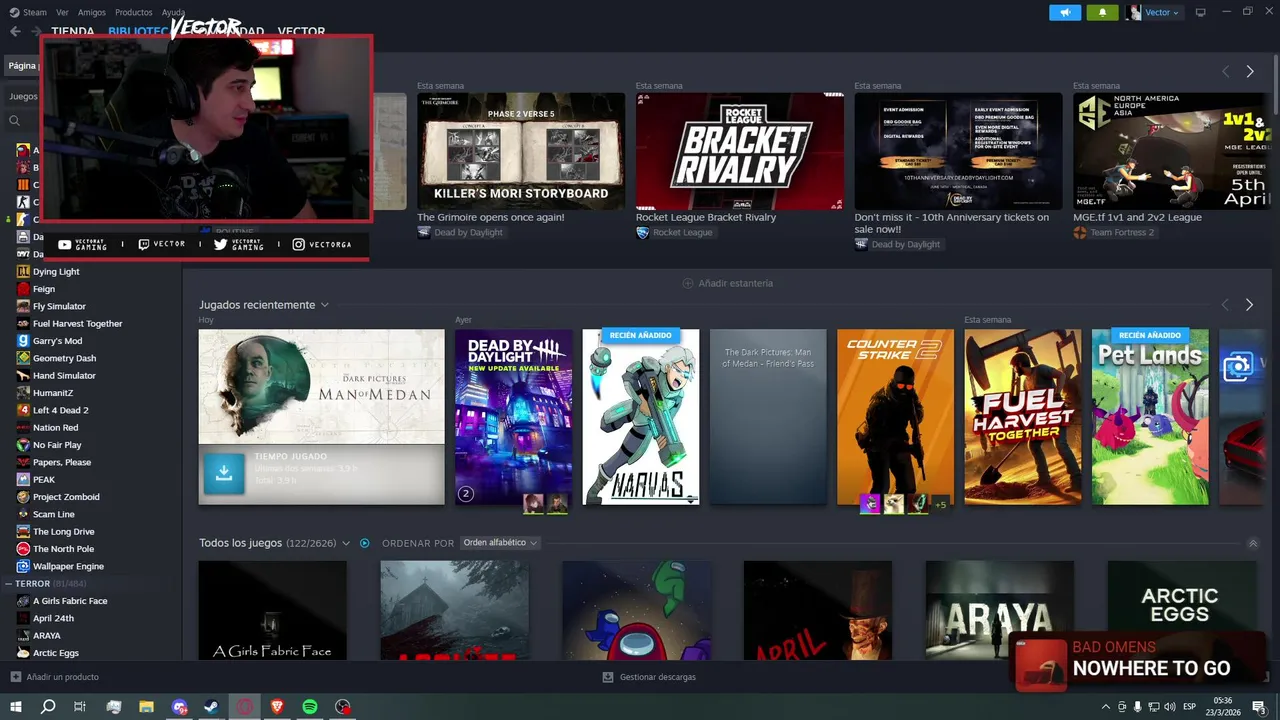Click the Geometry Dash list icon
The width and height of the screenshot is (1280, 720).
click(23, 358)
